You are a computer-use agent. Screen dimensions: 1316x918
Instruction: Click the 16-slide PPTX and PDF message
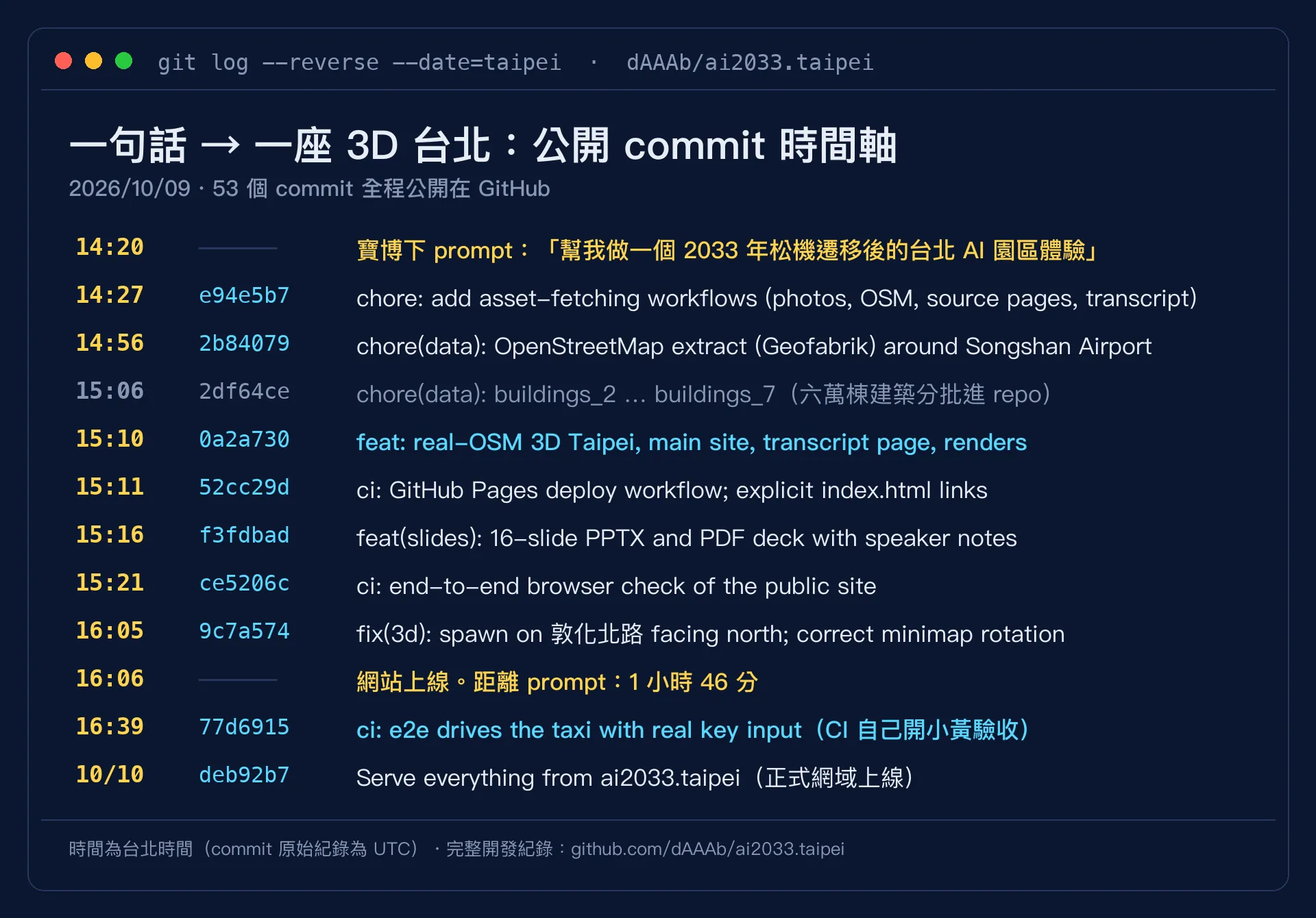[687, 538]
